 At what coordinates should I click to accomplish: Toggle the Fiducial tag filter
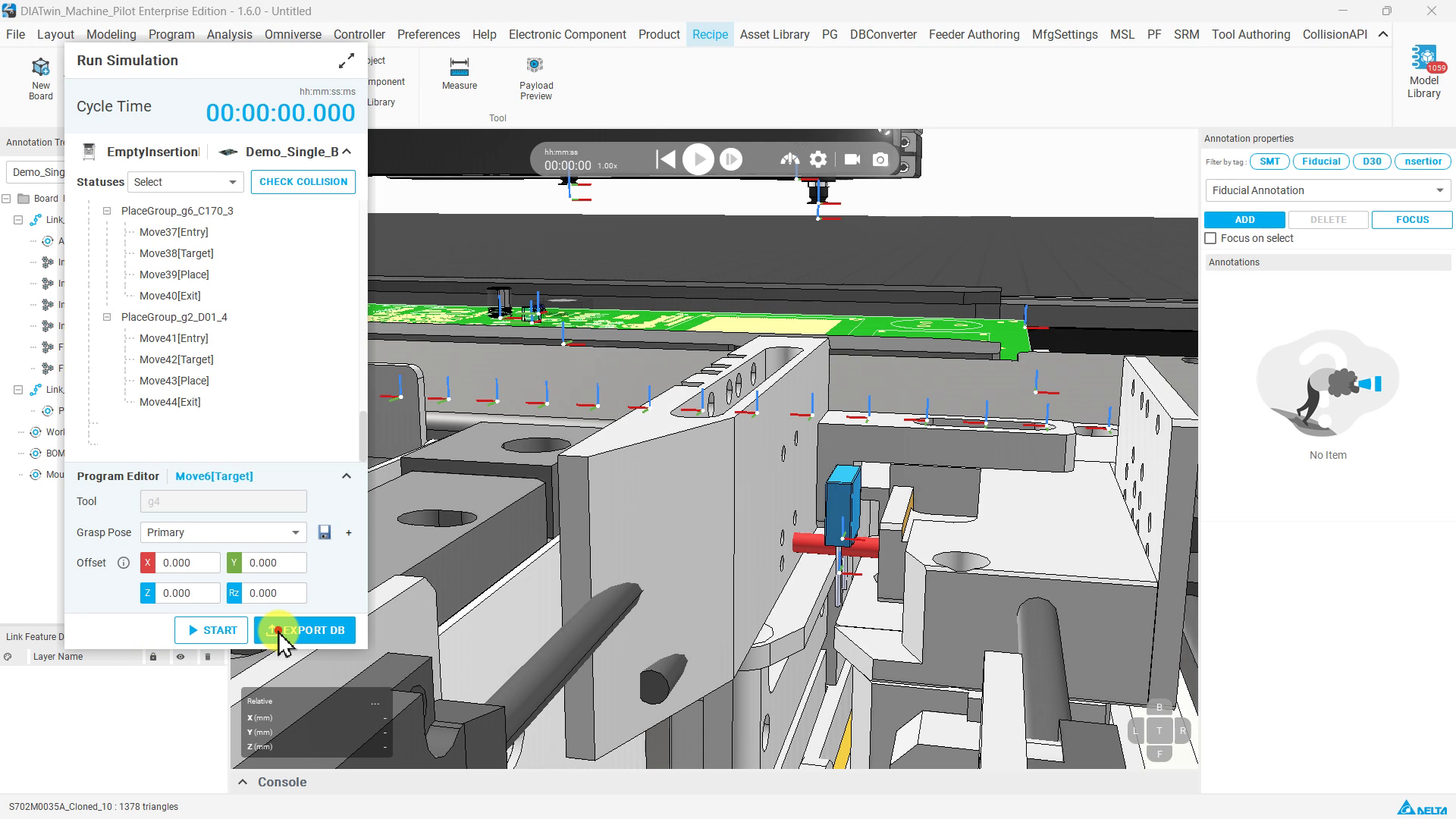click(1321, 161)
